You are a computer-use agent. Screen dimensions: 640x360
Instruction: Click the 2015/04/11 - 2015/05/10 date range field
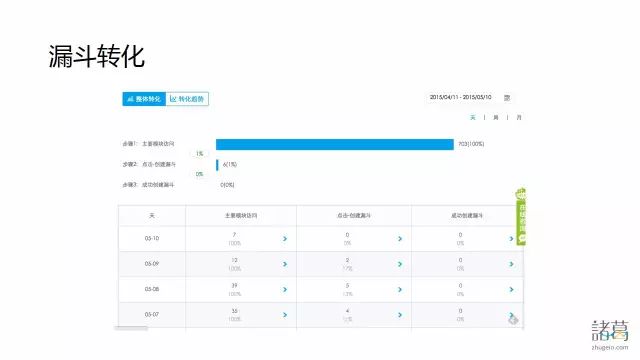click(460, 97)
